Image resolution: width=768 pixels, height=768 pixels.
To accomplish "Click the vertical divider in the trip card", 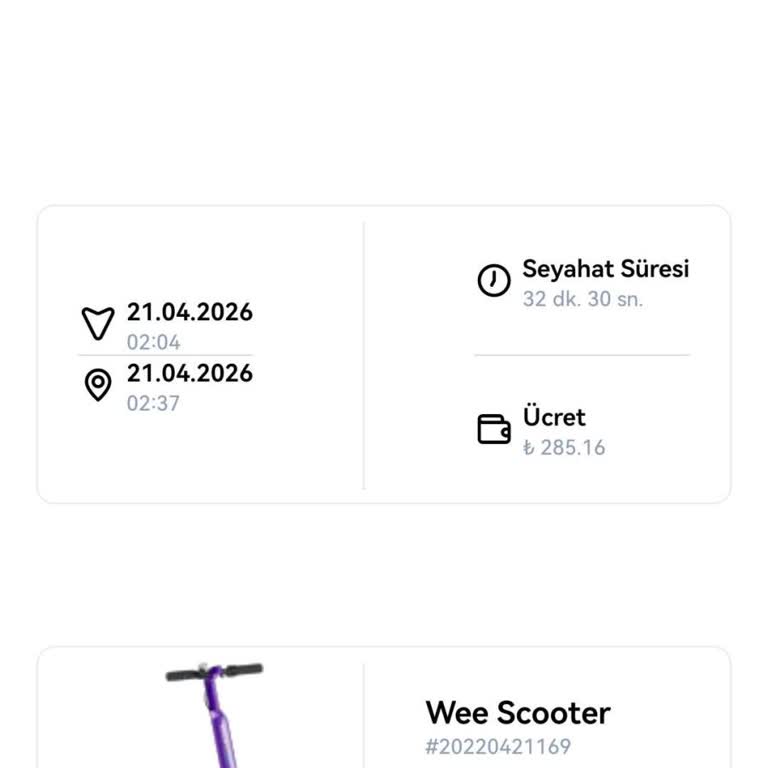I will tap(364, 355).
